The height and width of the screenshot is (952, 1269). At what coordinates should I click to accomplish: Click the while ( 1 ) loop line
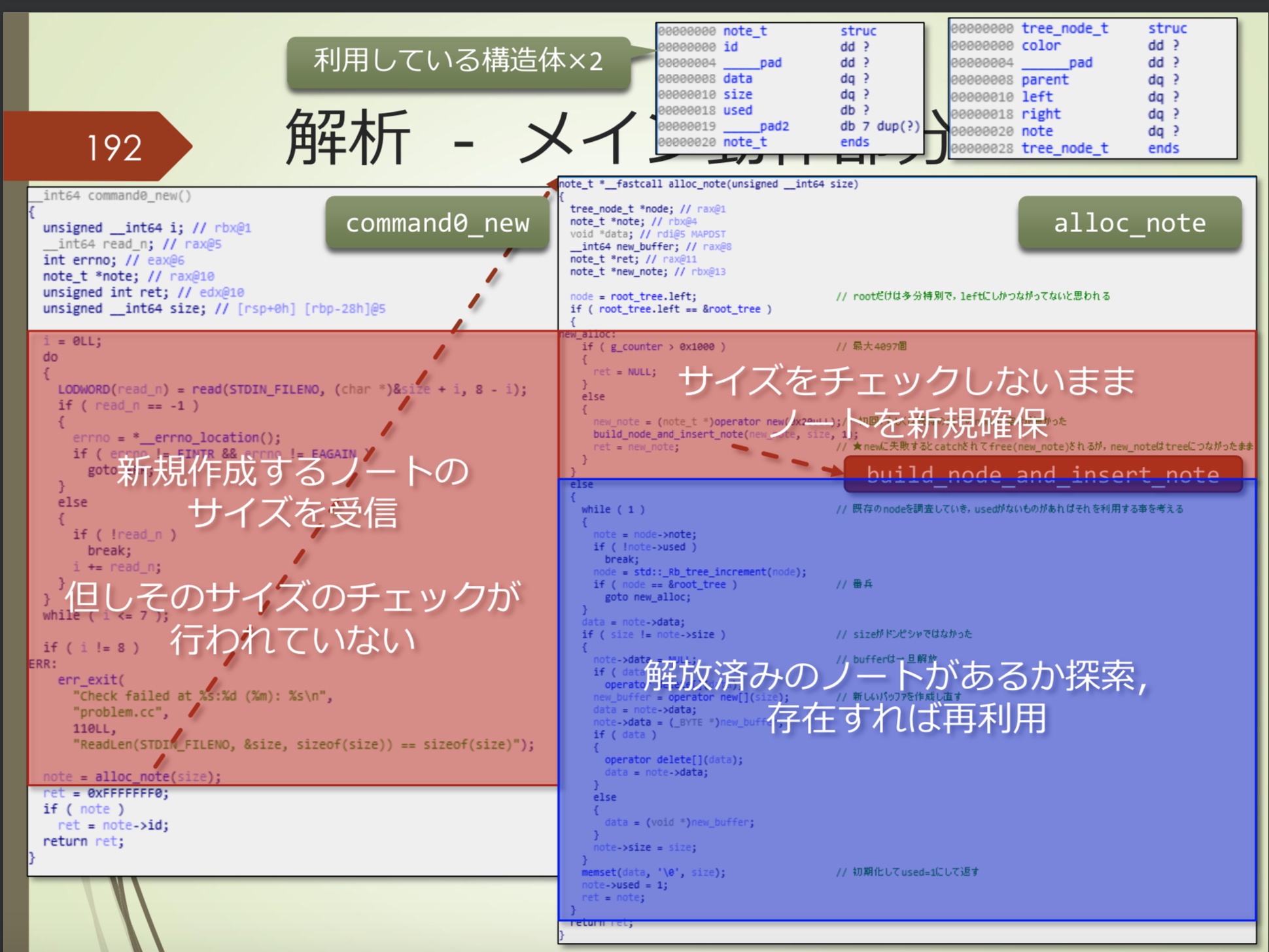pyautogui.click(x=613, y=509)
